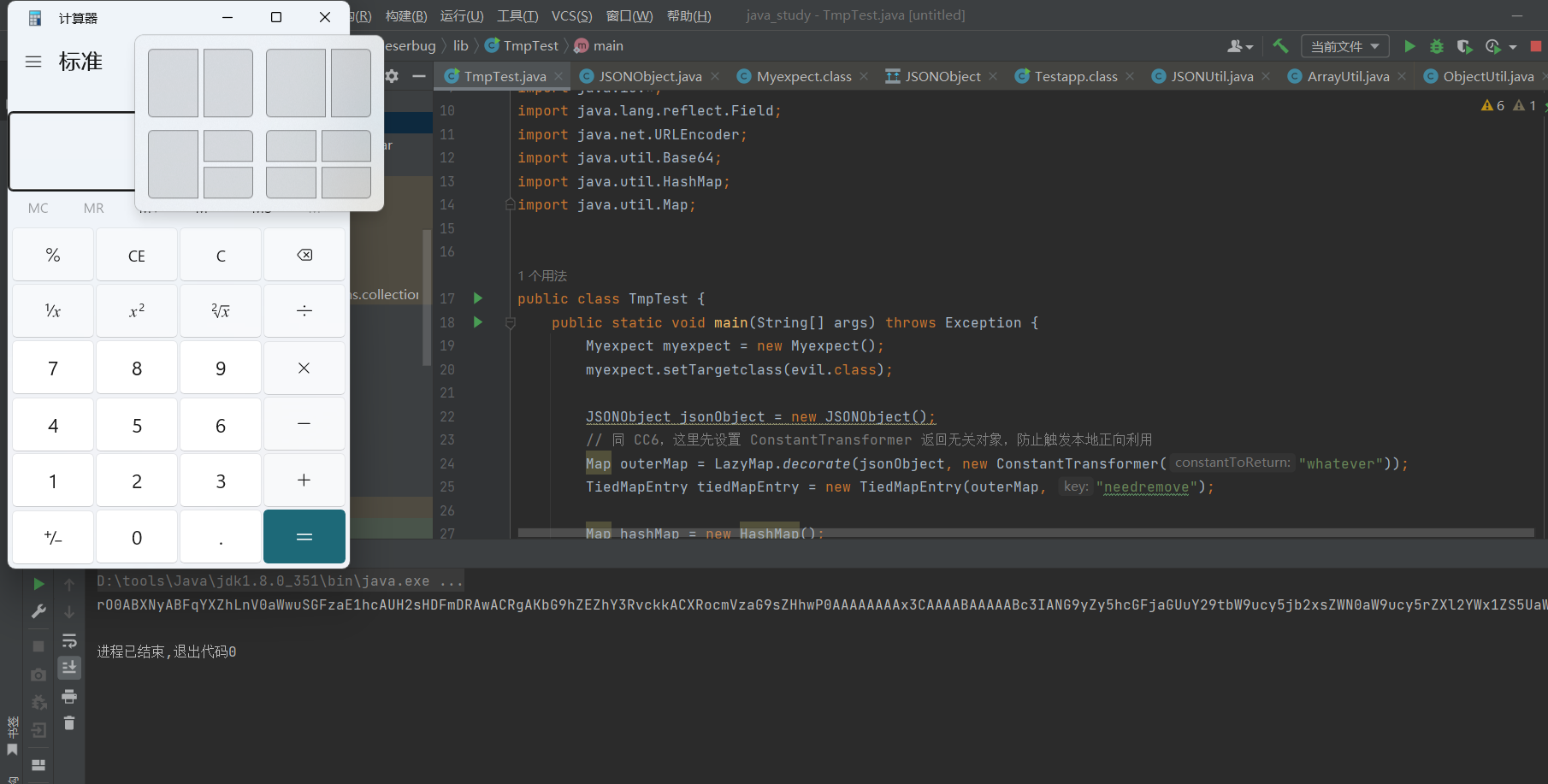Viewport: 1548px width, 784px height.
Task: Click the calculator x squared key
Action: point(137,311)
